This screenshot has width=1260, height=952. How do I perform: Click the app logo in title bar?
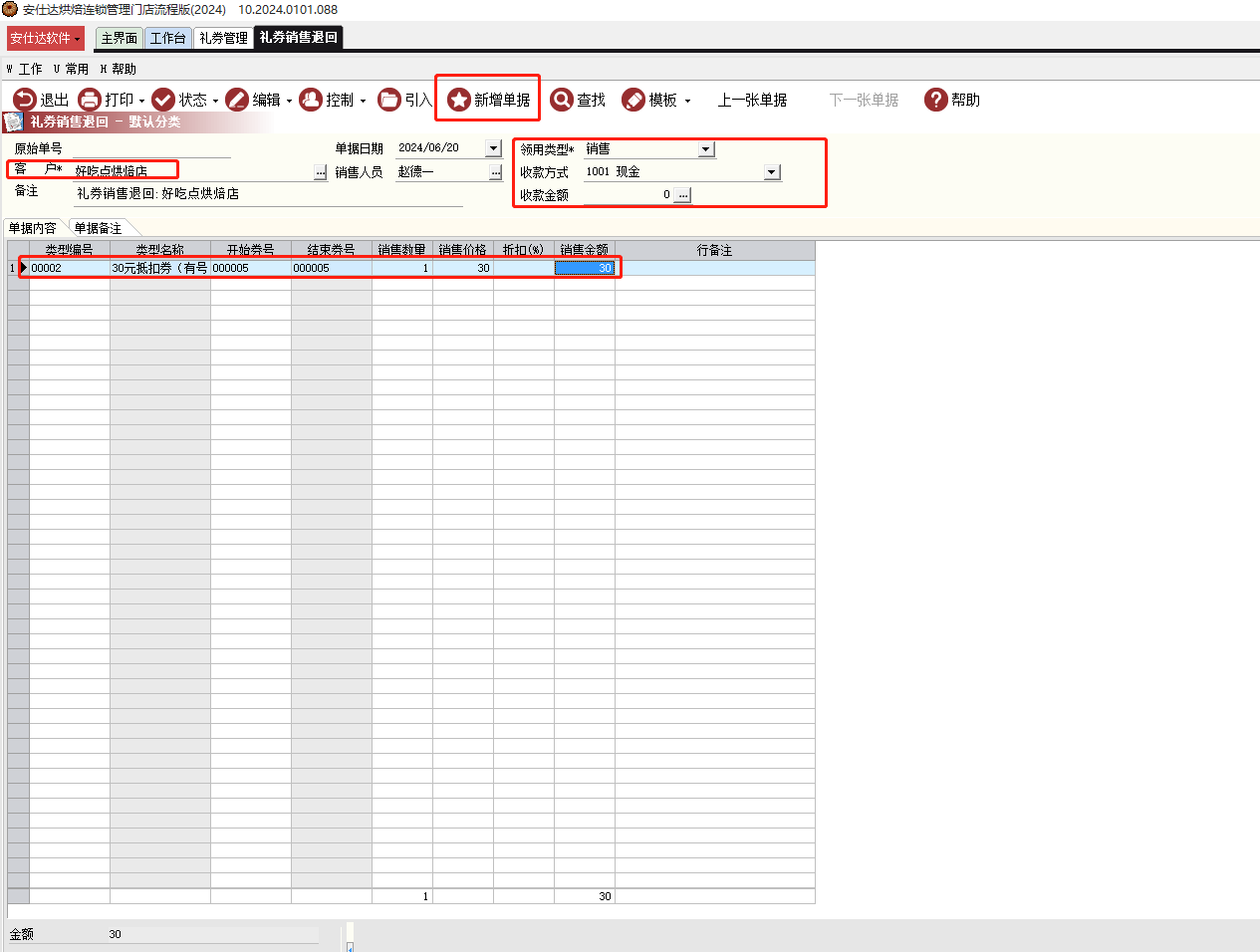[10, 9]
